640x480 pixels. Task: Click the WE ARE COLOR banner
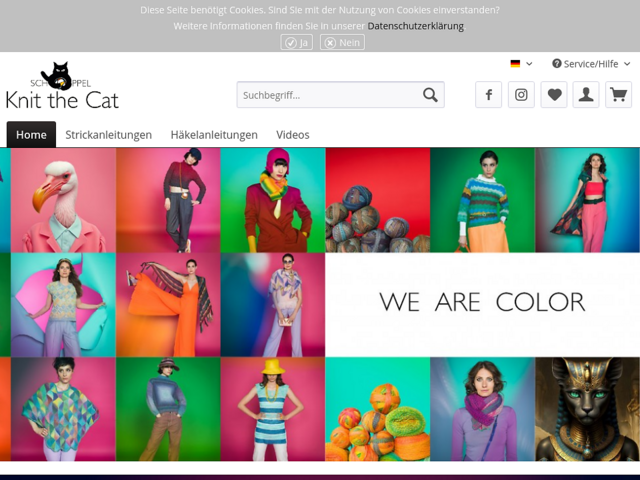[482, 304]
